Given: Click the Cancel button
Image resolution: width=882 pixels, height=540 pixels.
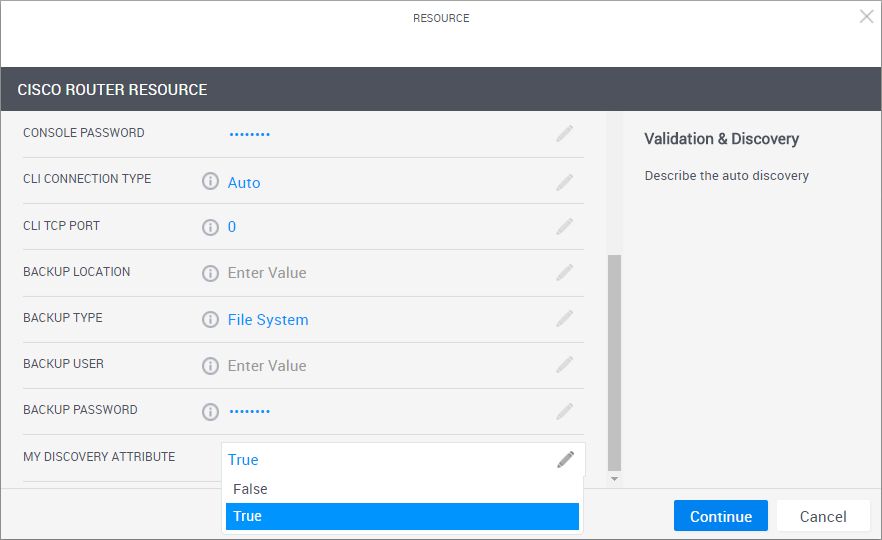Looking at the screenshot, I should (823, 516).
